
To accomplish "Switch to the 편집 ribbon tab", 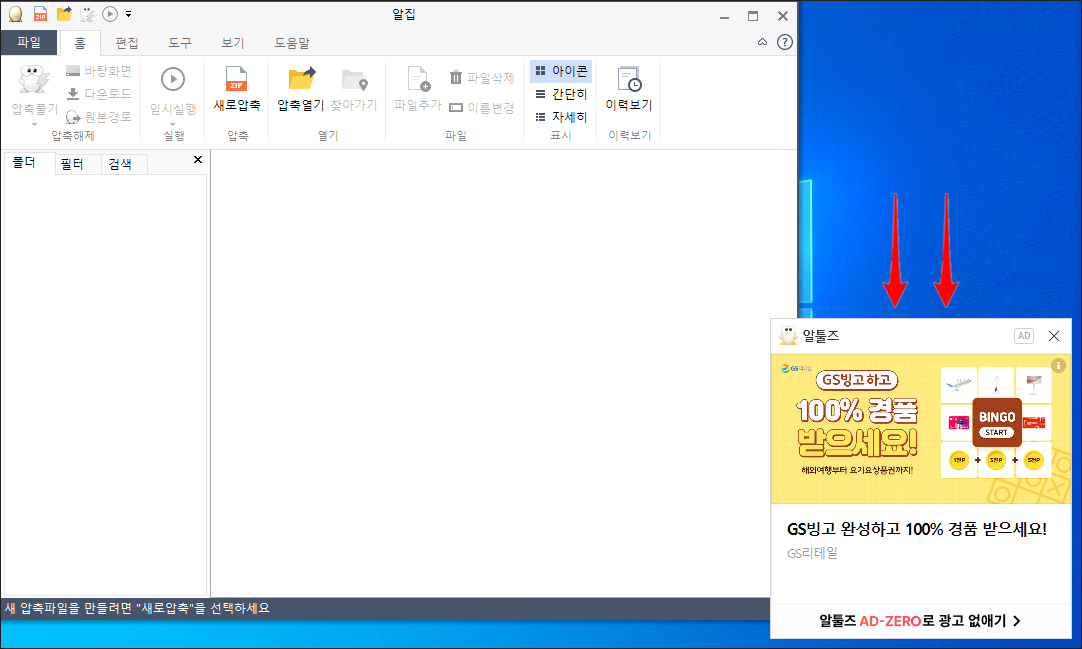I will 127,43.
